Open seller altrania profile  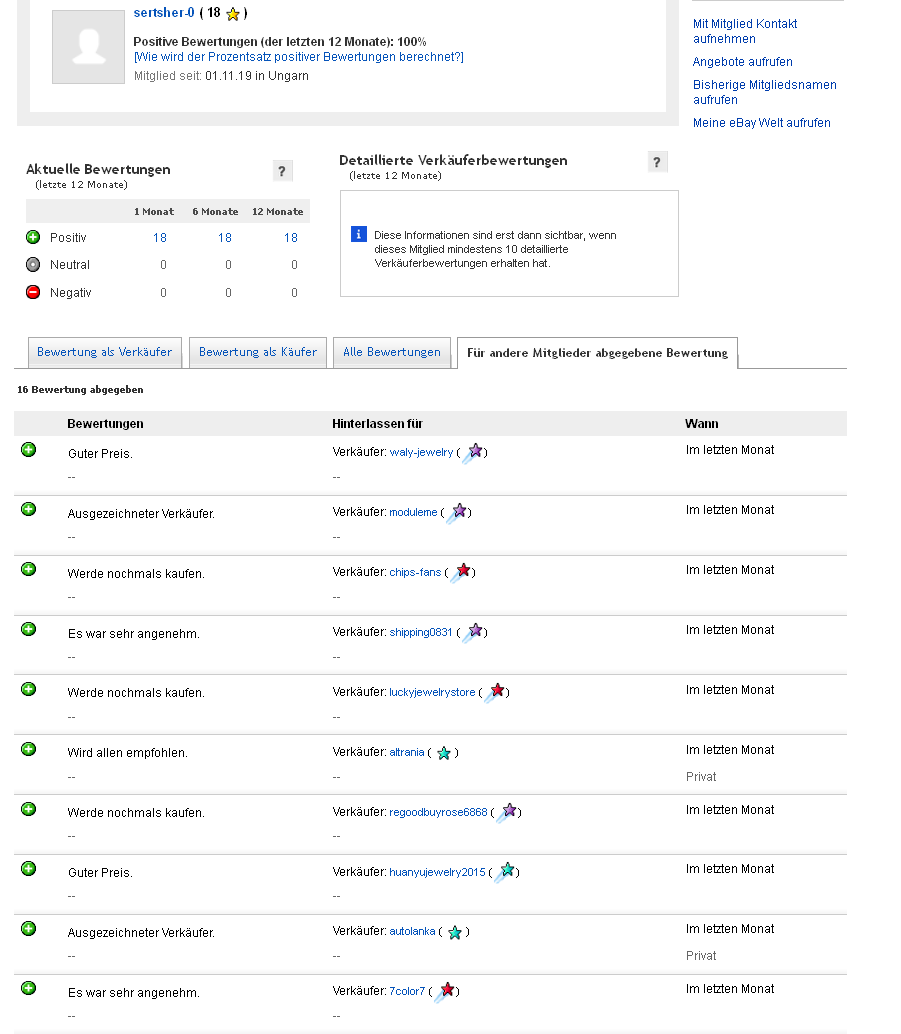coord(406,752)
